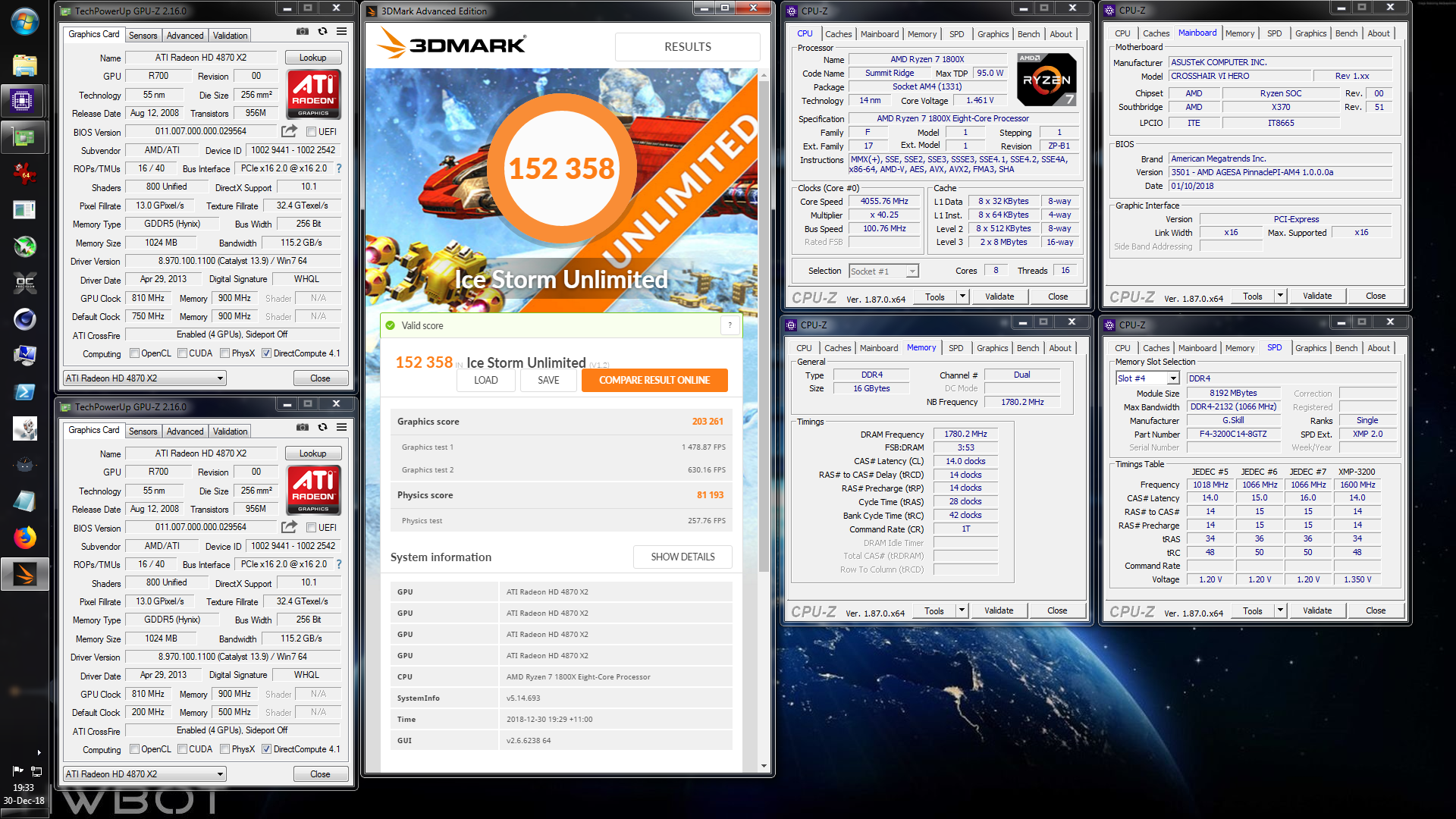Viewport: 1456px width, 819px height.
Task: Open File Explorer from the taskbar
Action: tap(25, 65)
